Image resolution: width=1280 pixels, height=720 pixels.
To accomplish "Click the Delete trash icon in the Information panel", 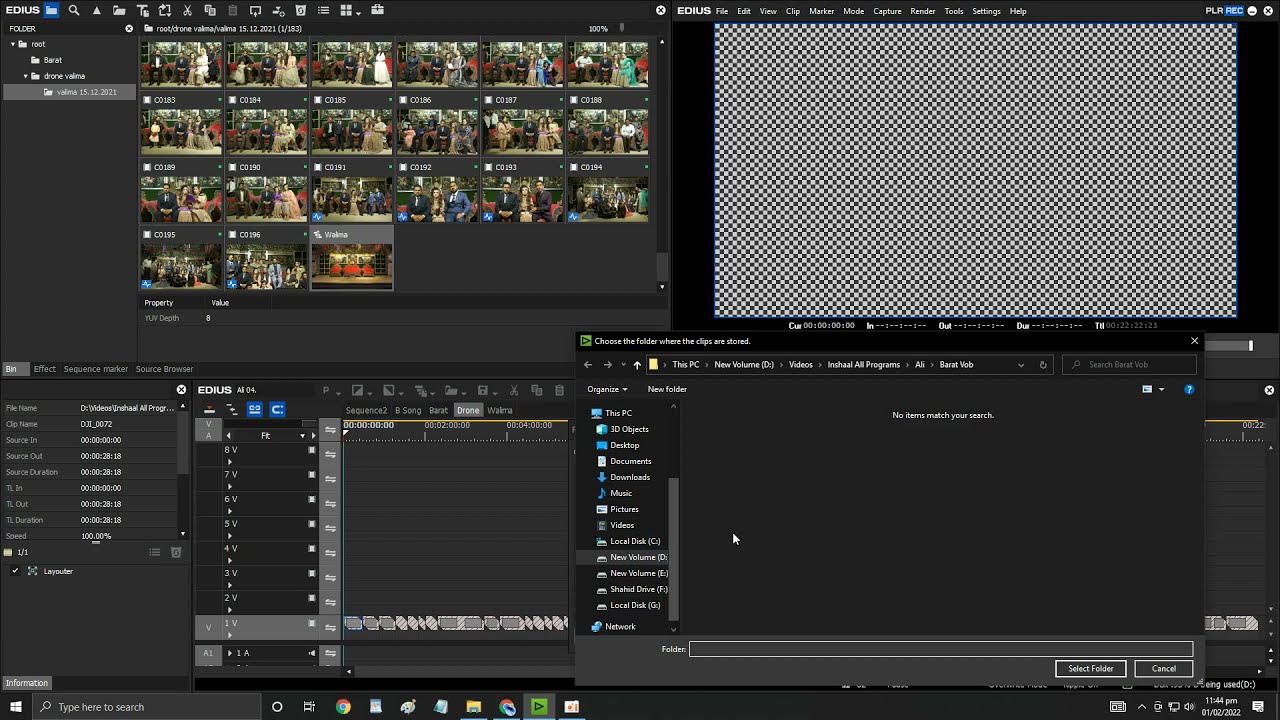I will 176,552.
